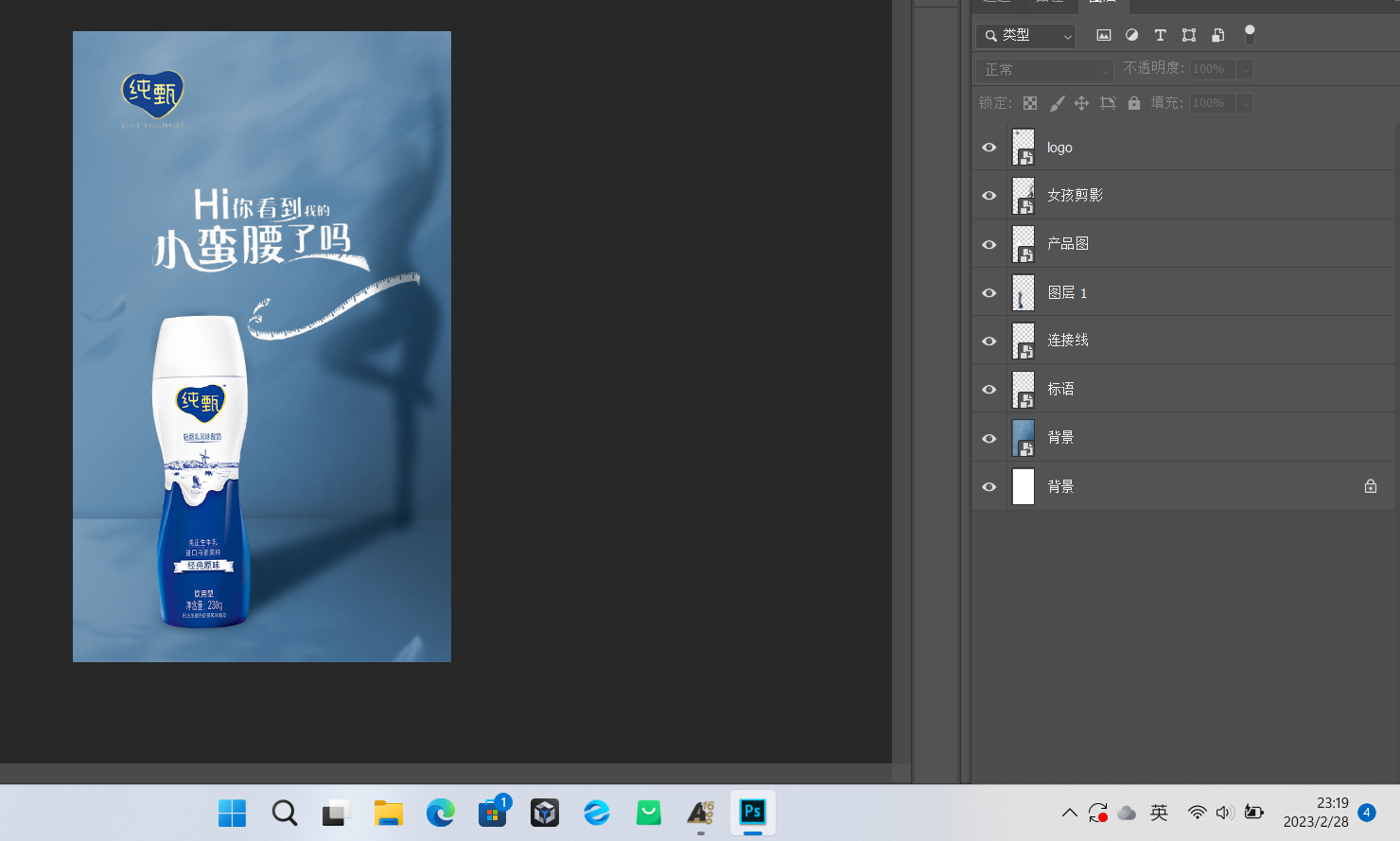Click the Photoshop icon in the taskbar

pyautogui.click(x=753, y=813)
